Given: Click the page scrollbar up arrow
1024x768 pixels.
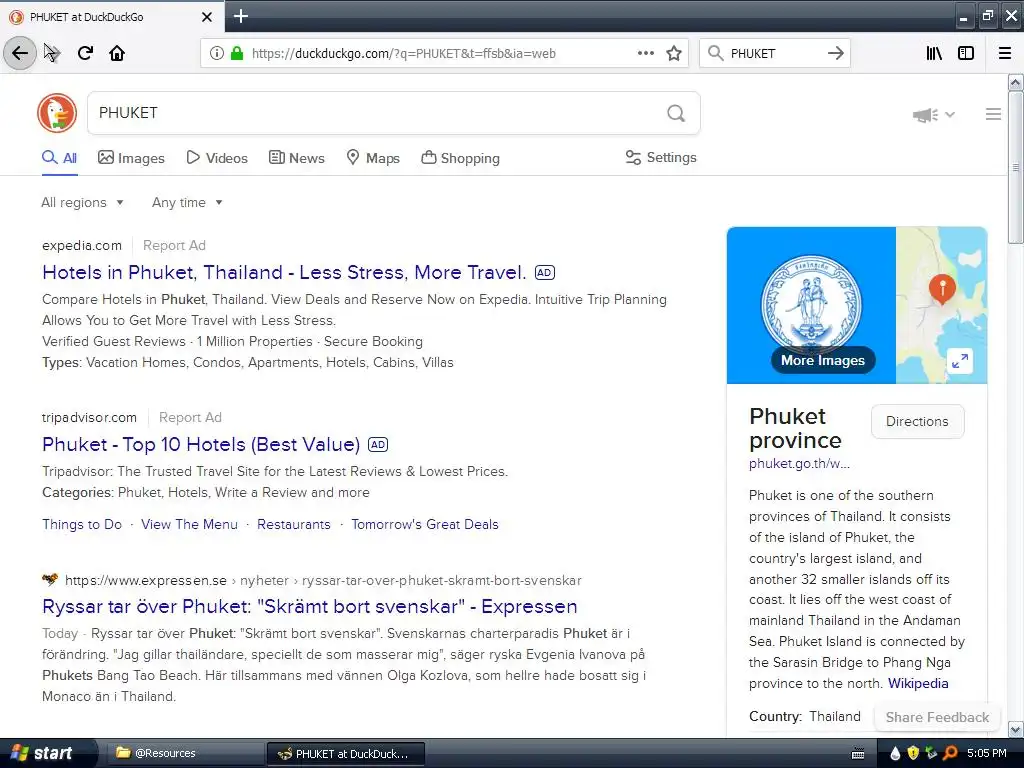Looking at the screenshot, I should (x=1015, y=82).
